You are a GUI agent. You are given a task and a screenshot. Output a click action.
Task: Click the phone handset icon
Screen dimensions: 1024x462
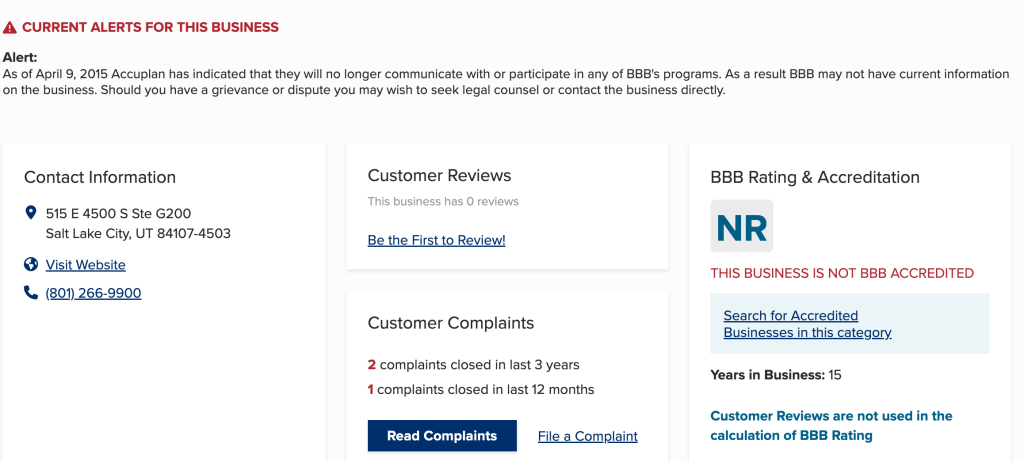point(30,293)
